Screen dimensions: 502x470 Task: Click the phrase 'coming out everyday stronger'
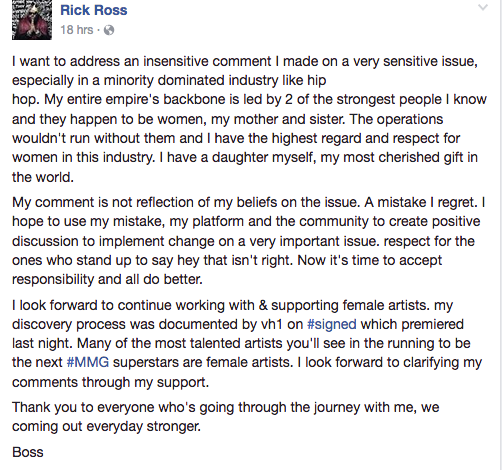coord(106,426)
